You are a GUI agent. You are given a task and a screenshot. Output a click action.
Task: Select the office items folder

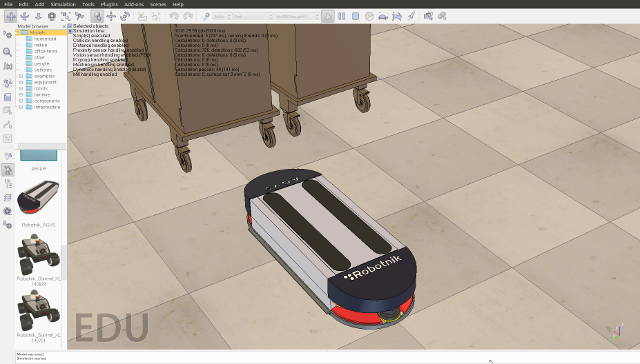click(x=45, y=51)
